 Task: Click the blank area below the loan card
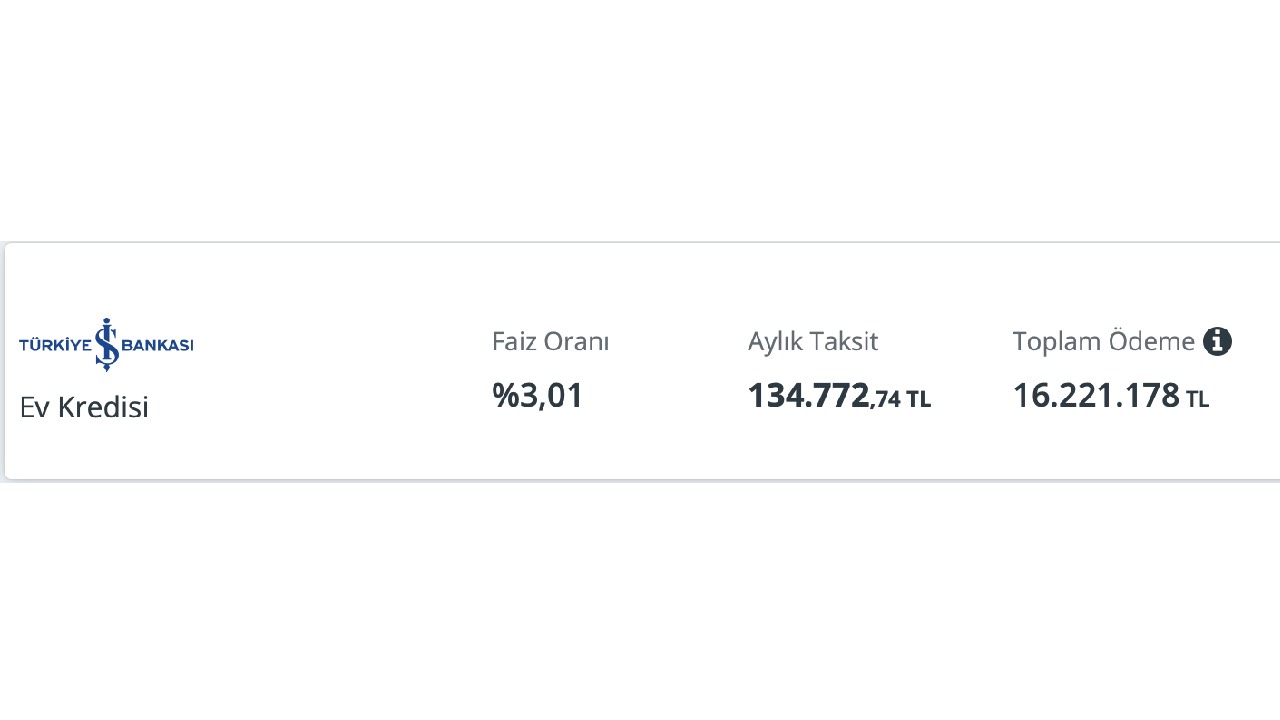pos(640,600)
